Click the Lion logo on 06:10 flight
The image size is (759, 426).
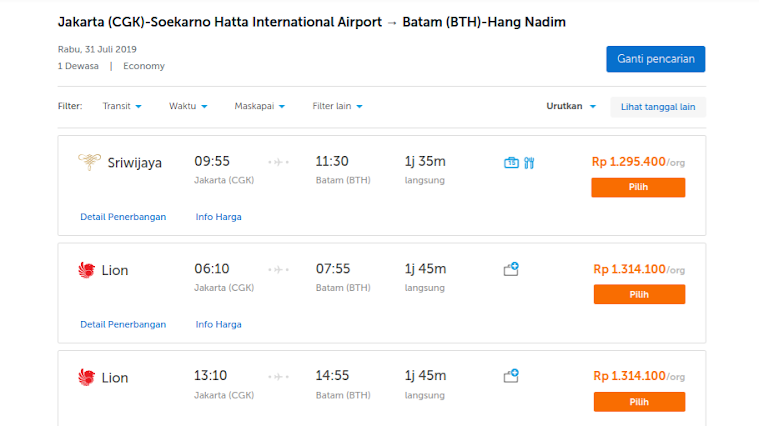(87, 270)
